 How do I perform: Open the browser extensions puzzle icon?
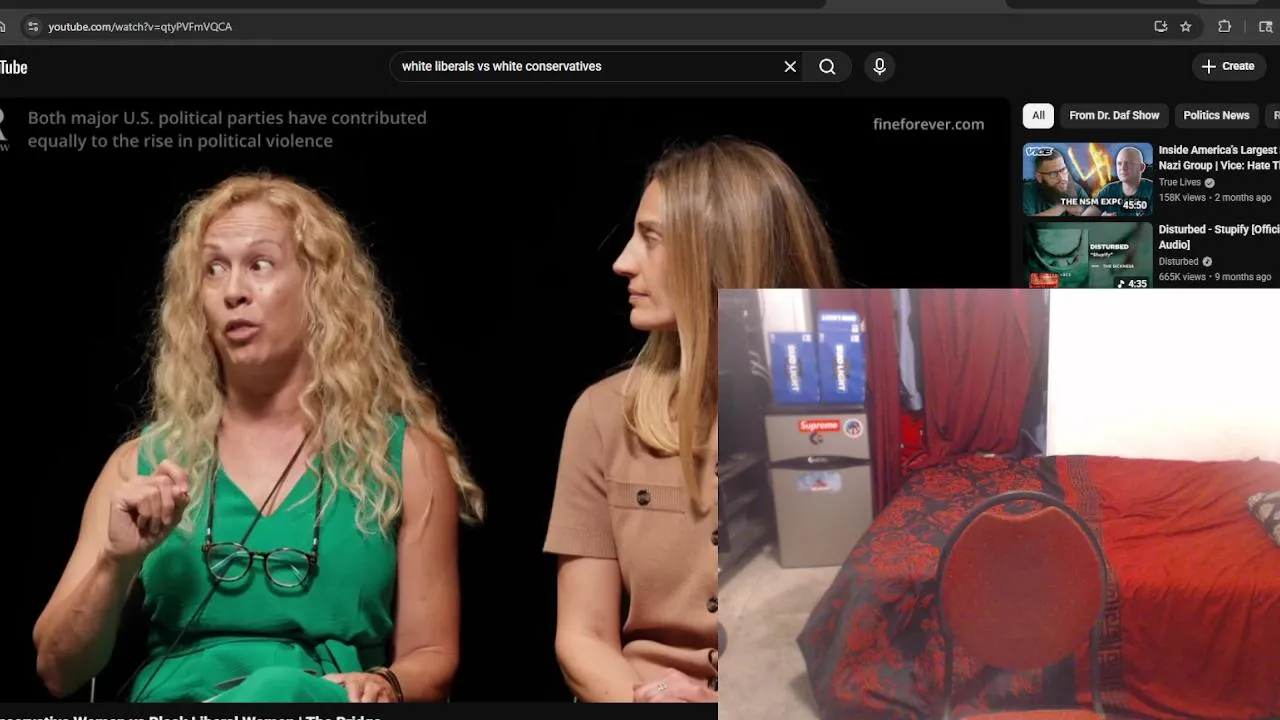click(x=1224, y=27)
